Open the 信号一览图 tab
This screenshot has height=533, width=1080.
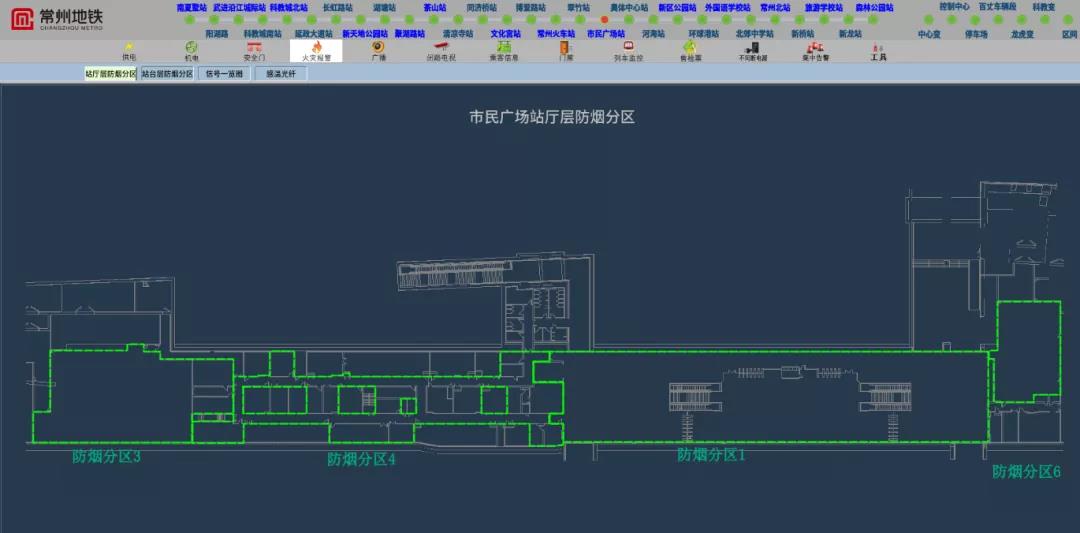pos(224,74)
